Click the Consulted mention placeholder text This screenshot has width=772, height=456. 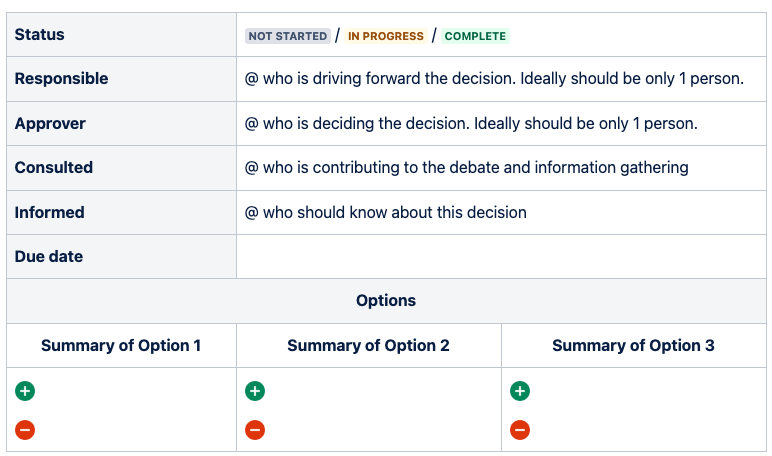coord(466,167)
